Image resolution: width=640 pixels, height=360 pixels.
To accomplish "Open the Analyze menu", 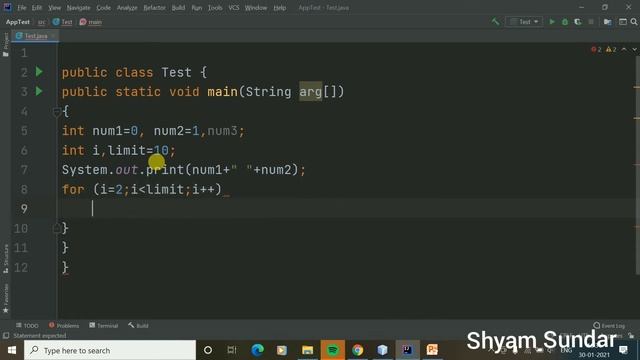I will tap(127, 8).
